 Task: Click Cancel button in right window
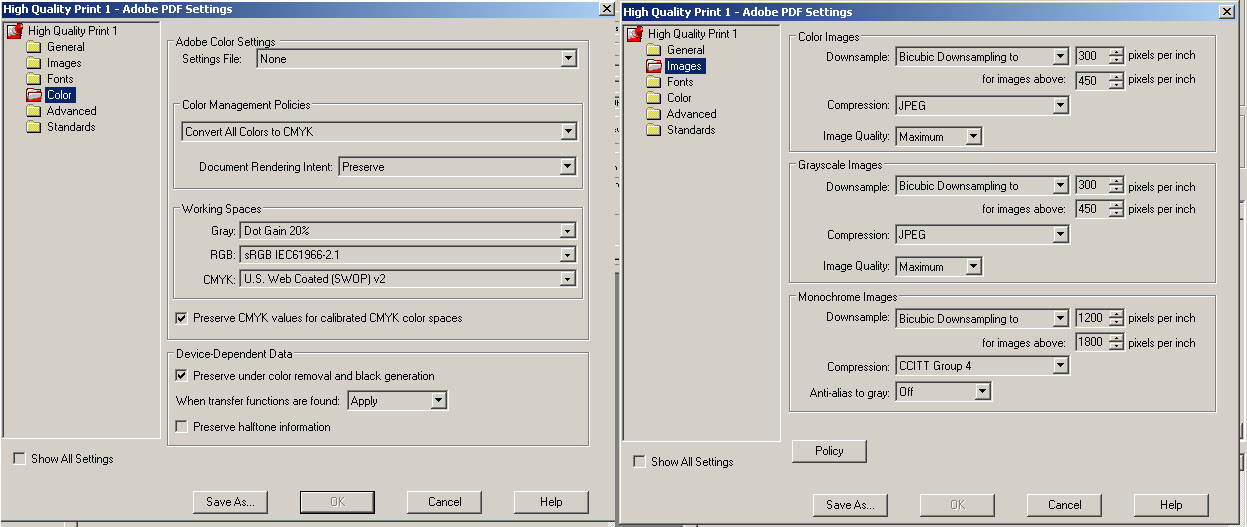coord(1065,505)
